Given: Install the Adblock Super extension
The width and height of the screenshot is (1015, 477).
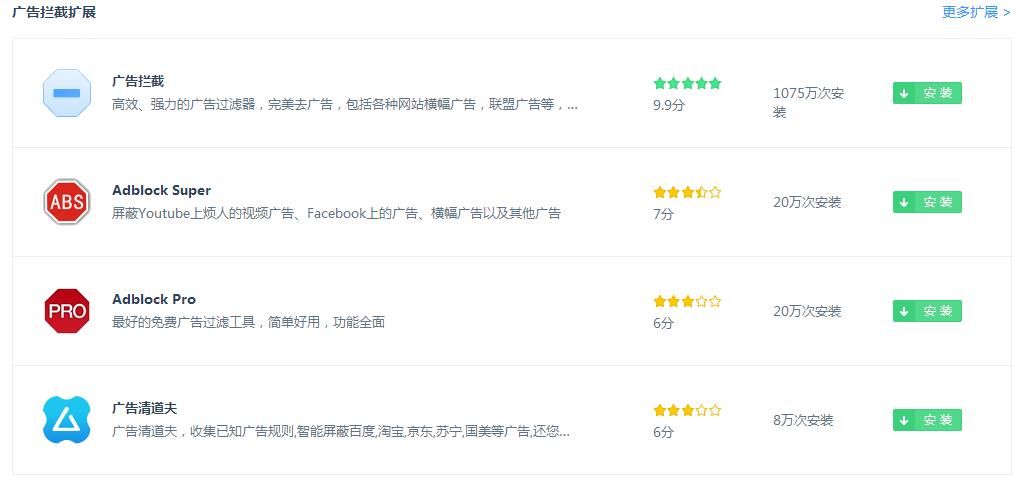Looking at the screenshot, I should (x=927, y=202).
